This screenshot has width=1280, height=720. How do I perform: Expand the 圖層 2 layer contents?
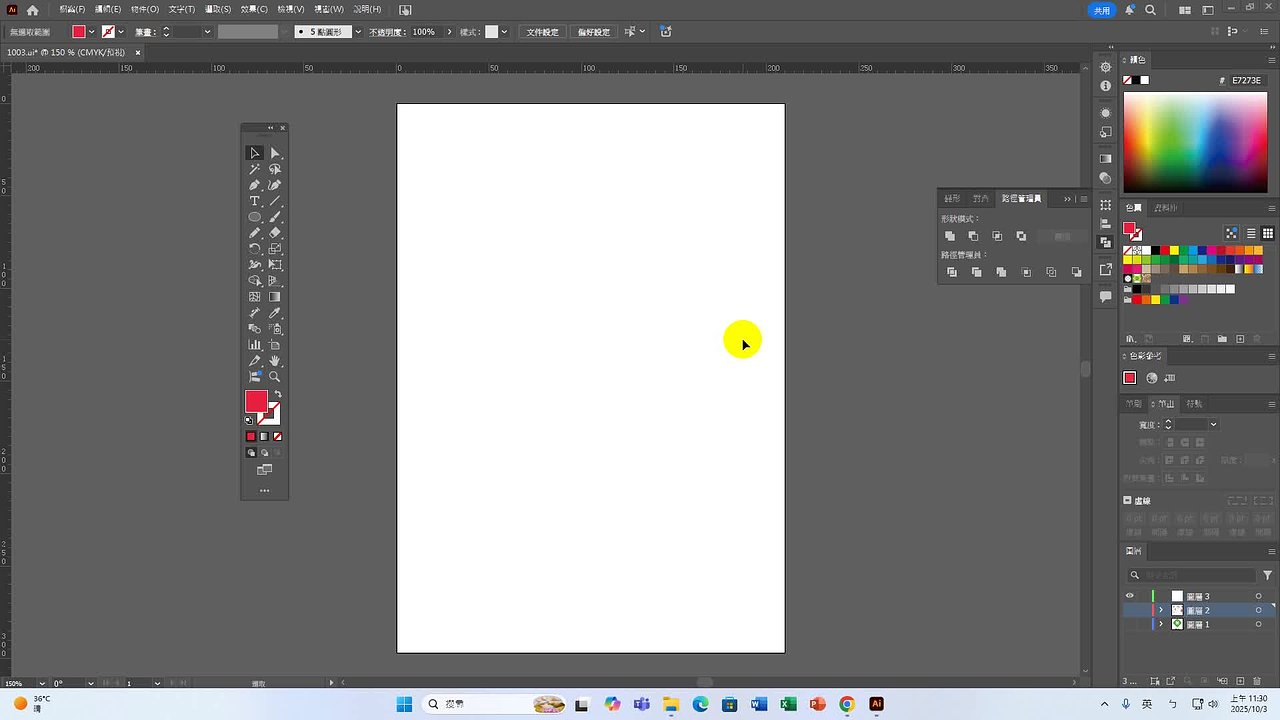click(1161, 610)
